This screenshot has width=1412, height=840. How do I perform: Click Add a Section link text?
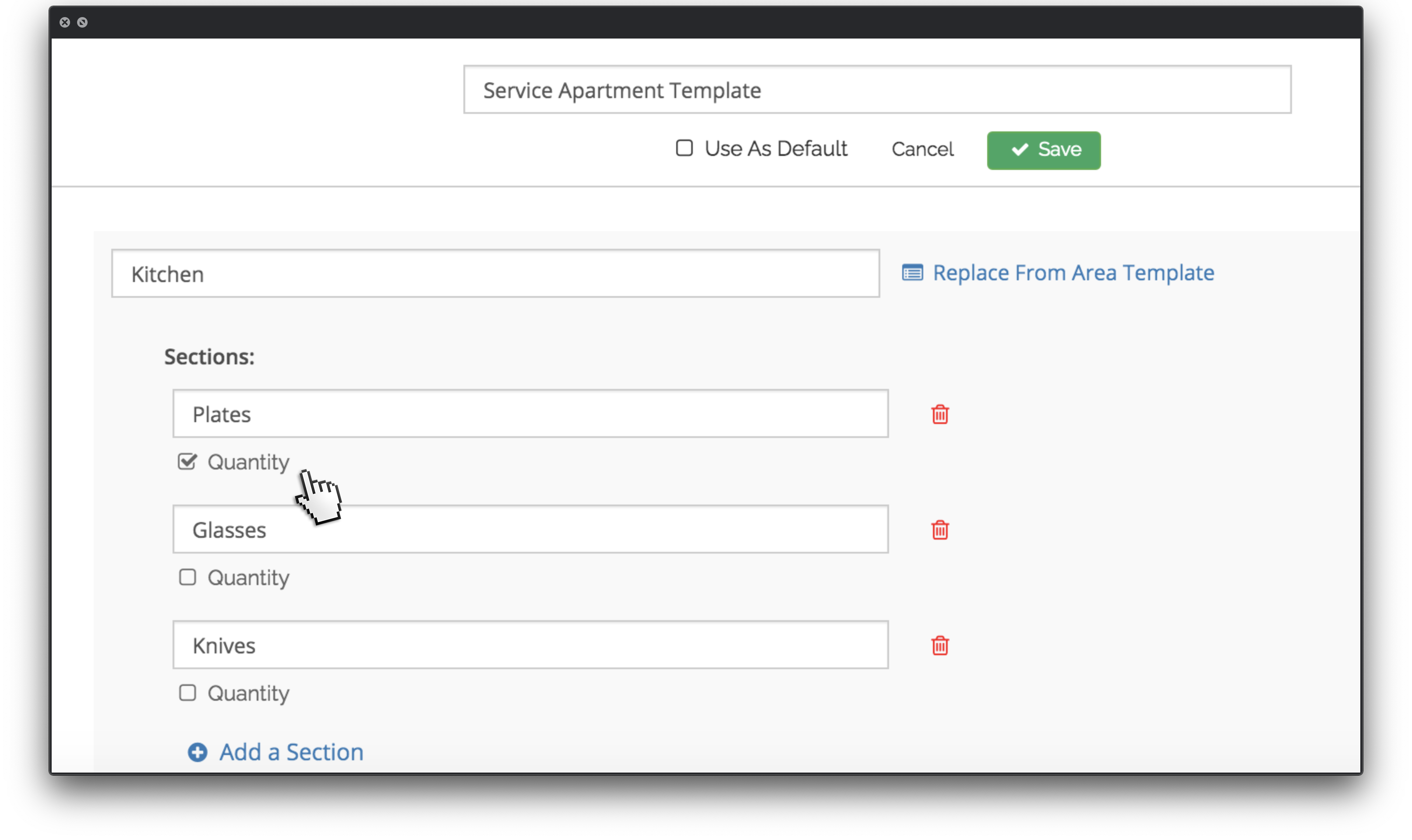click(x=291, y=752)
